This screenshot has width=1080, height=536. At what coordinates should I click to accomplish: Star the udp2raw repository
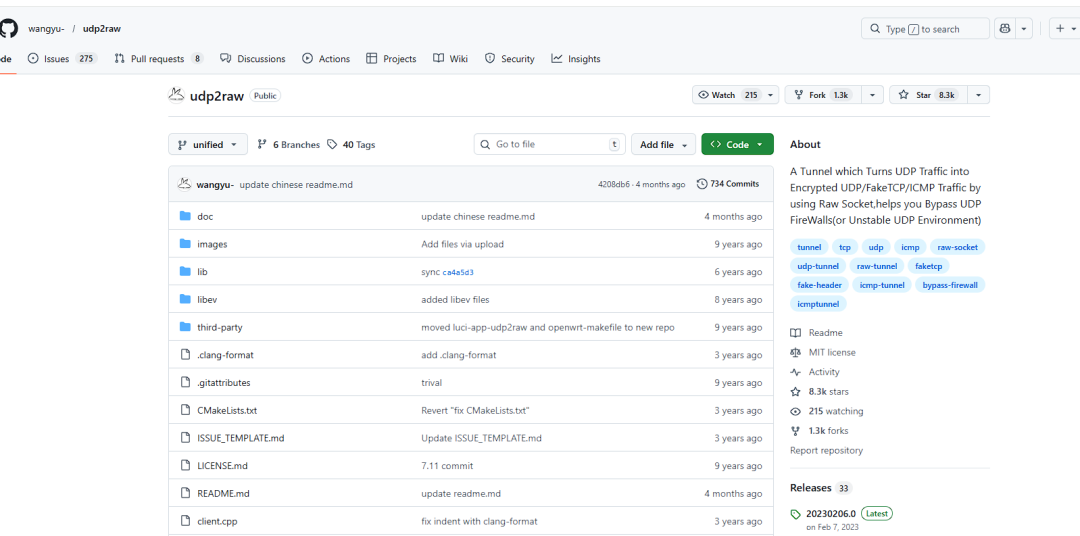(927, 95)
